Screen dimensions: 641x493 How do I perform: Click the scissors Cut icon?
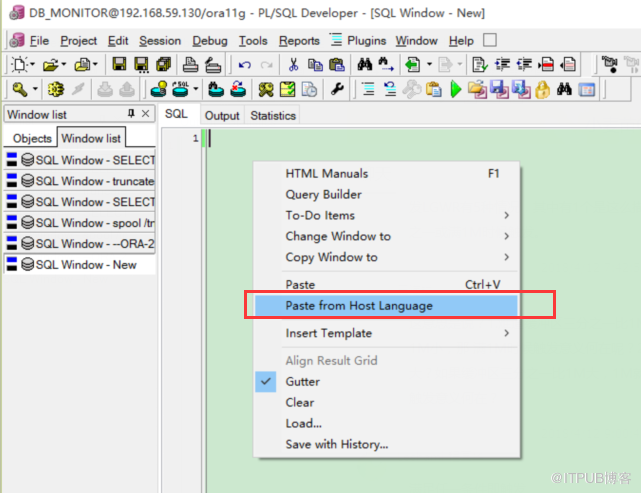tap(293, 65)
